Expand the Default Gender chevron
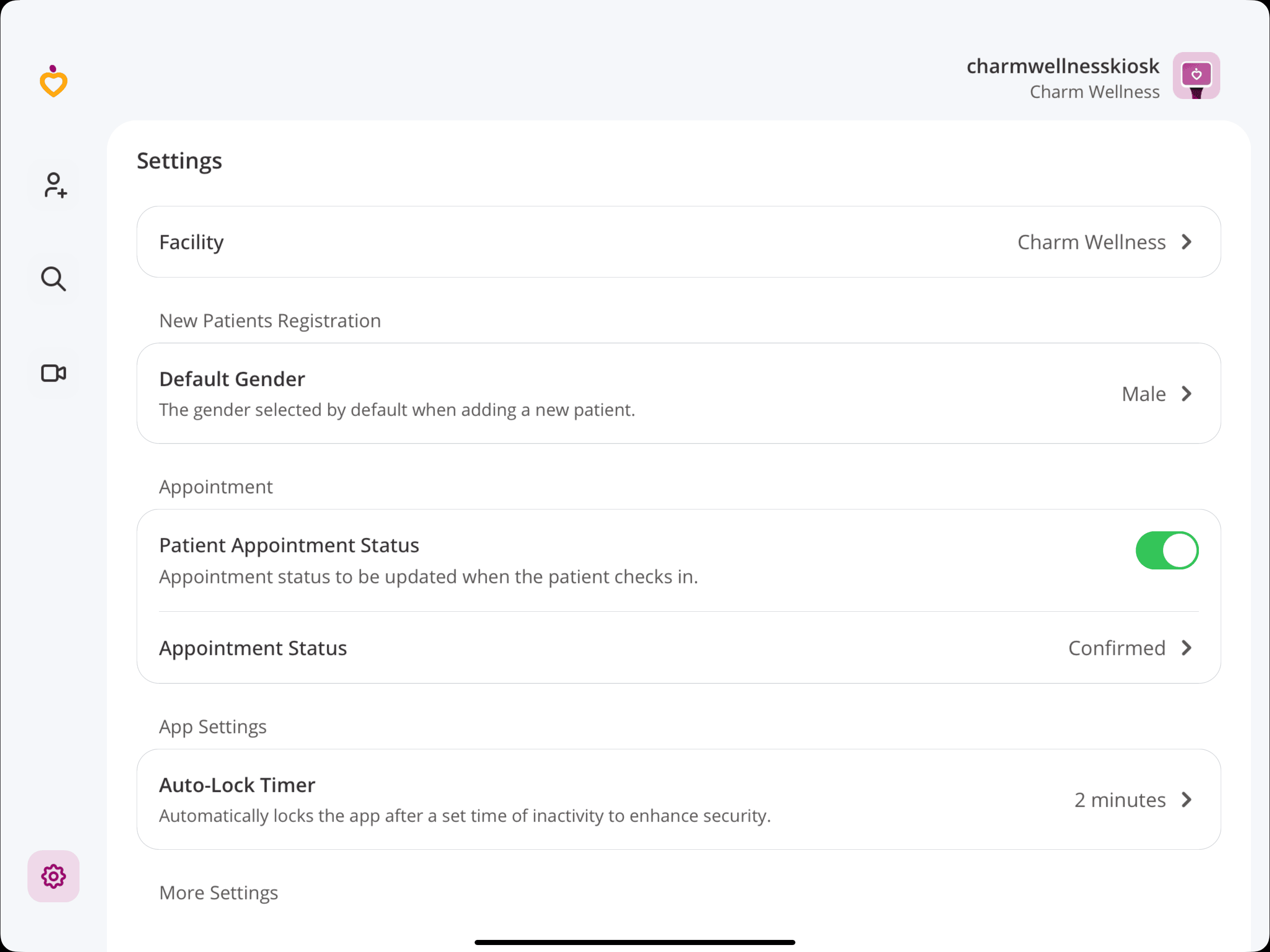The height and width of the screenshot is (952, 1270). pyautogui.click(x=1187, y=393)
